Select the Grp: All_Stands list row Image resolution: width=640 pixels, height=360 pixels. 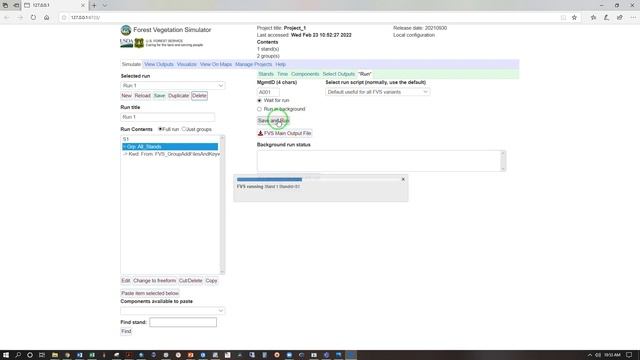tap(170, 147)
